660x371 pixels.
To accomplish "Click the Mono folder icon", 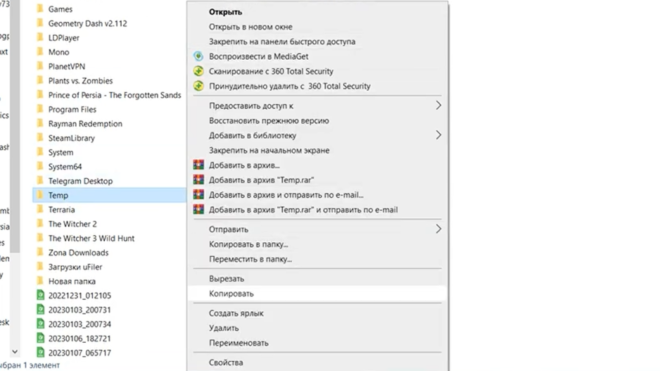I will (40, 51).
